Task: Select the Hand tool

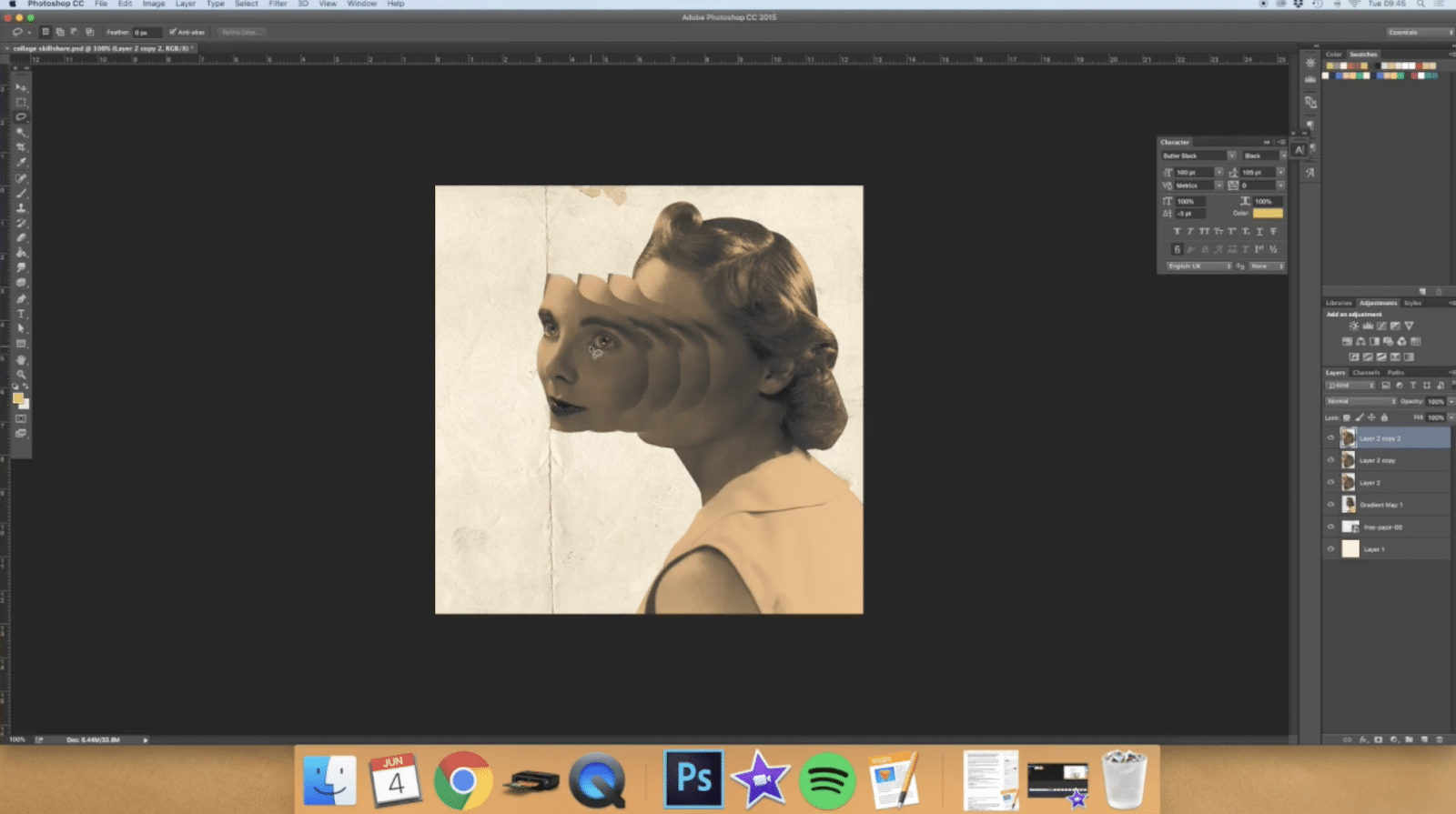Action: (x=21, y=359)
